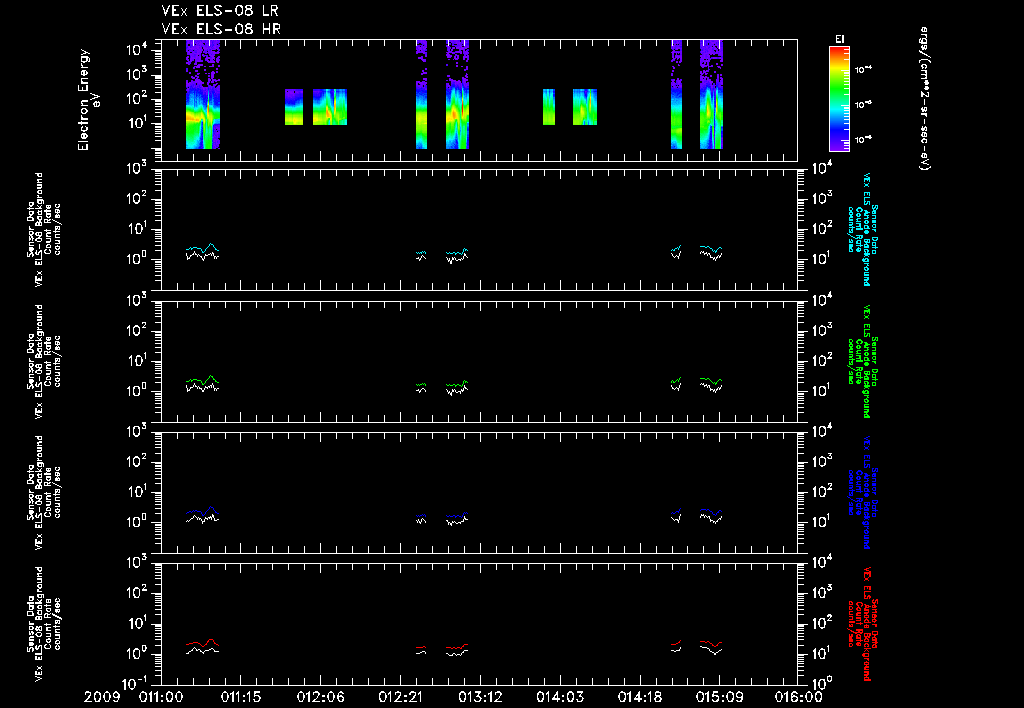
Task: Select the 'VEx ELS-08 LR' title text
Action: 220,11
